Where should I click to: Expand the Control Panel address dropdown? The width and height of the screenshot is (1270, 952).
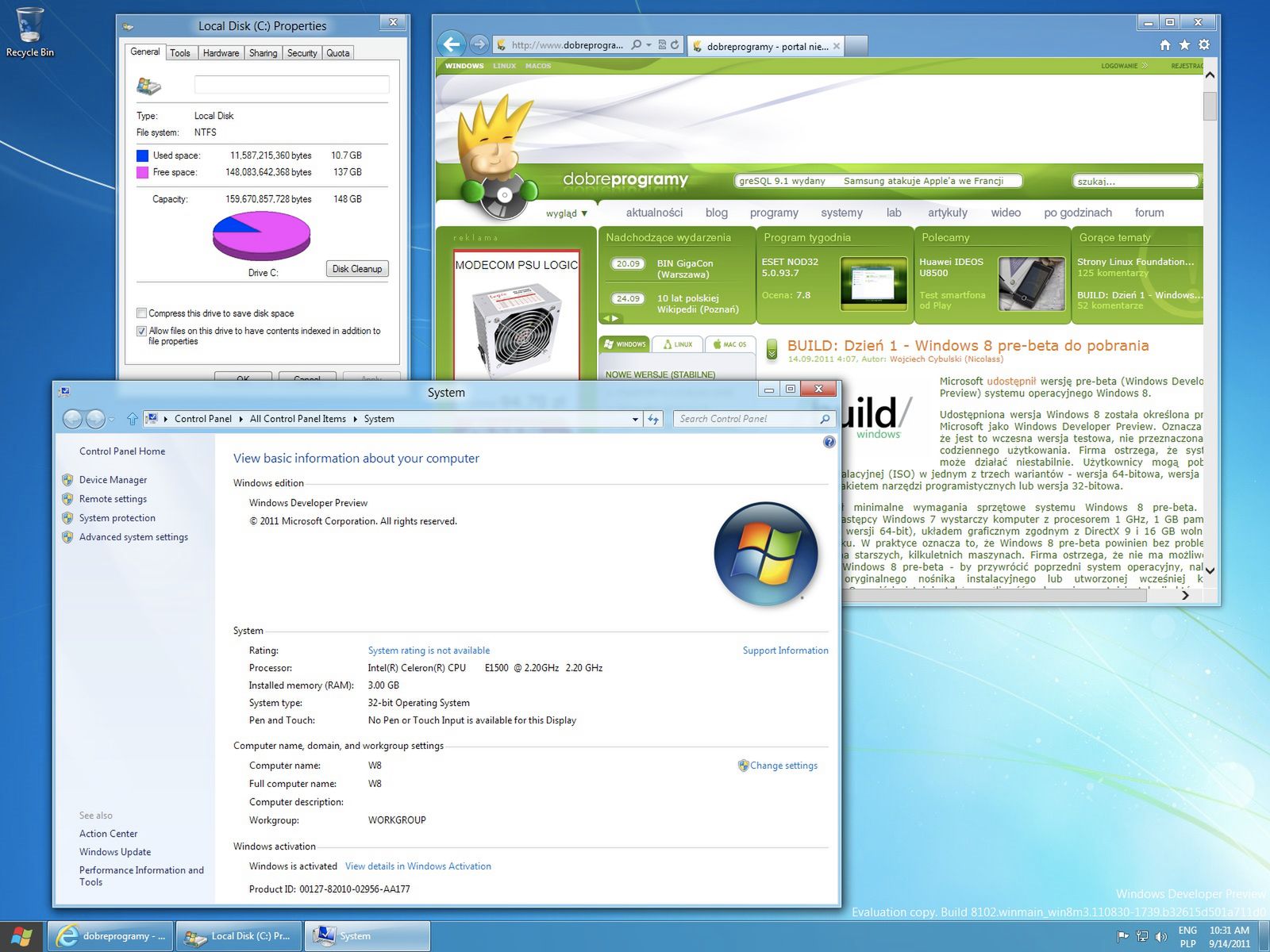point(635,419)
